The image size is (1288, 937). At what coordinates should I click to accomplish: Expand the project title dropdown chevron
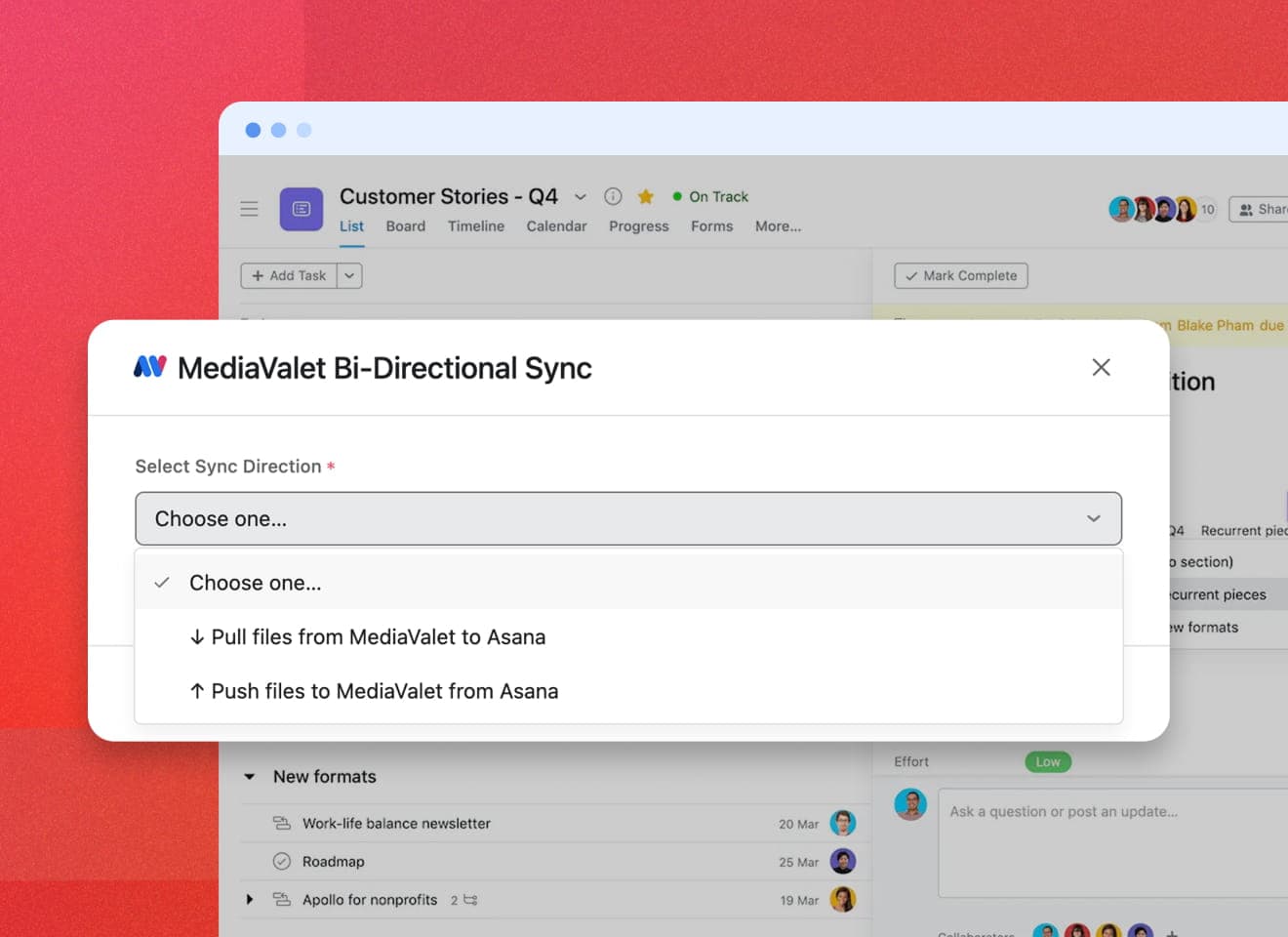pyautogui.click(x=581, y=197)
